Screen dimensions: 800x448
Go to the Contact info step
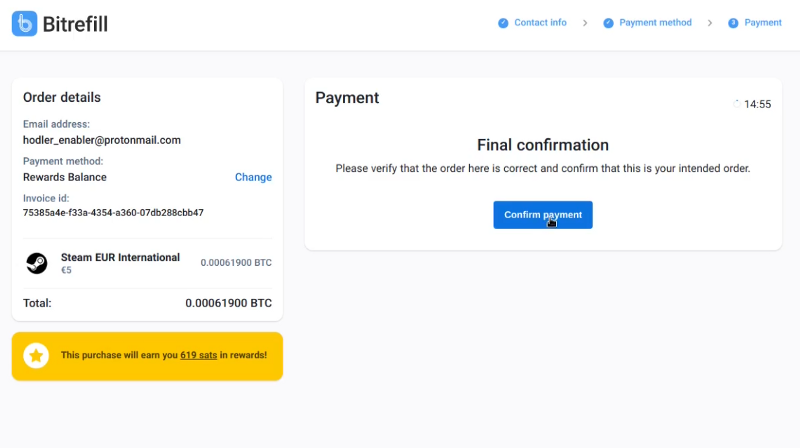click(x=540, y=22)
